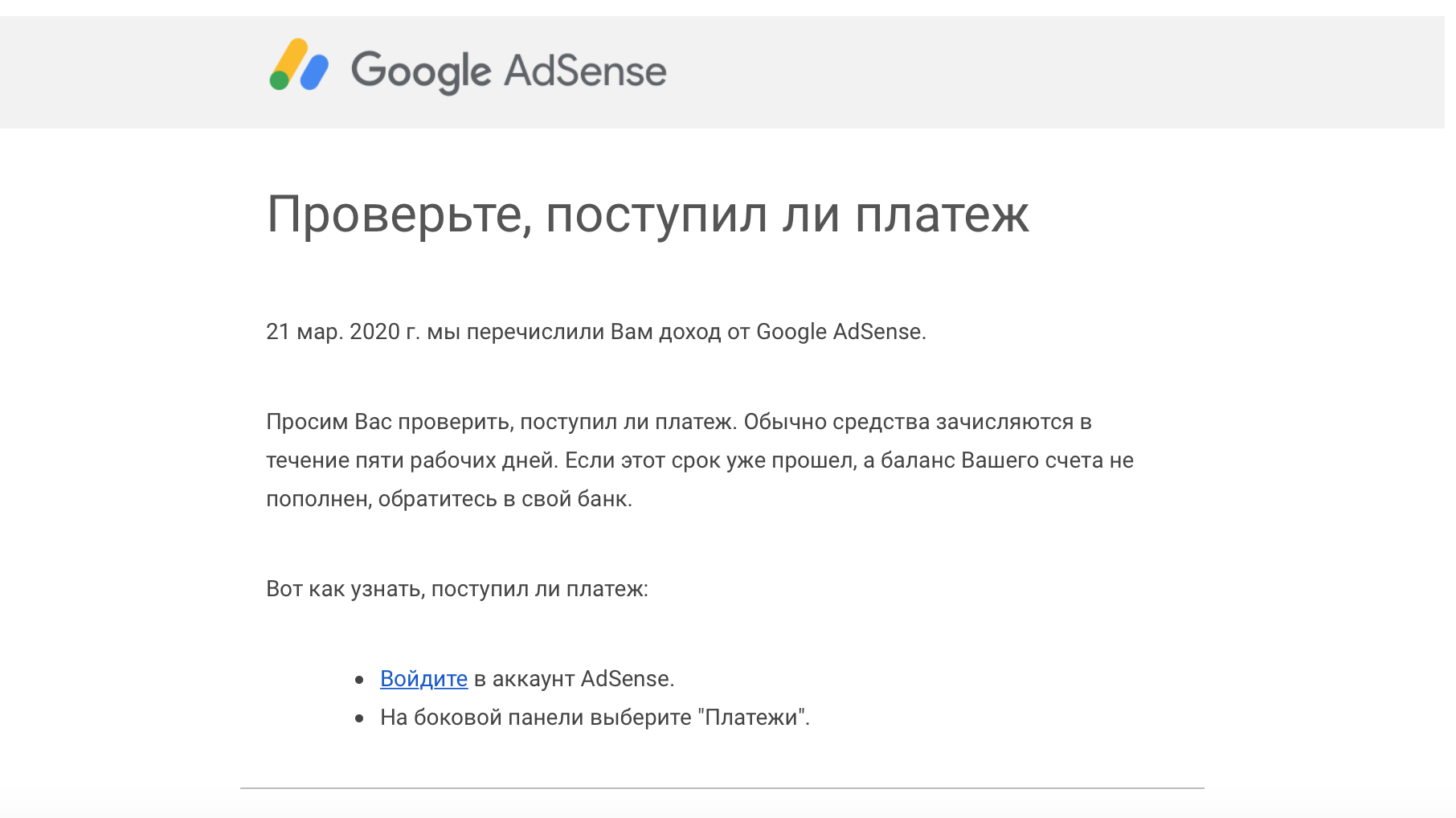Screen dimensions: 1456x818
Task: Click the line starting Просим Вас проверить
Action: coord(679,422)
